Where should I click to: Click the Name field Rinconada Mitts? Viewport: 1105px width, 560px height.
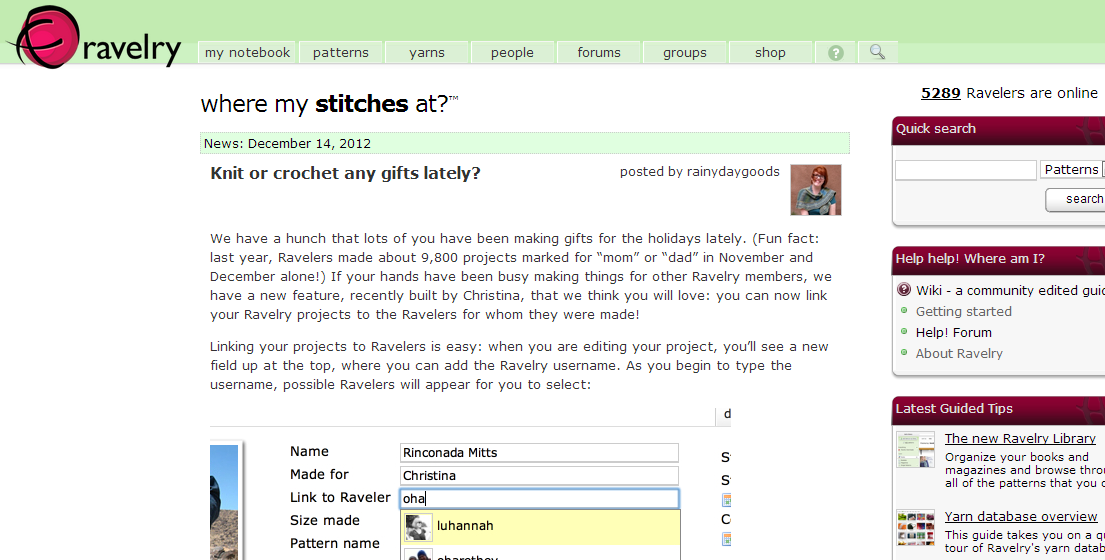(x=539, y=452)
